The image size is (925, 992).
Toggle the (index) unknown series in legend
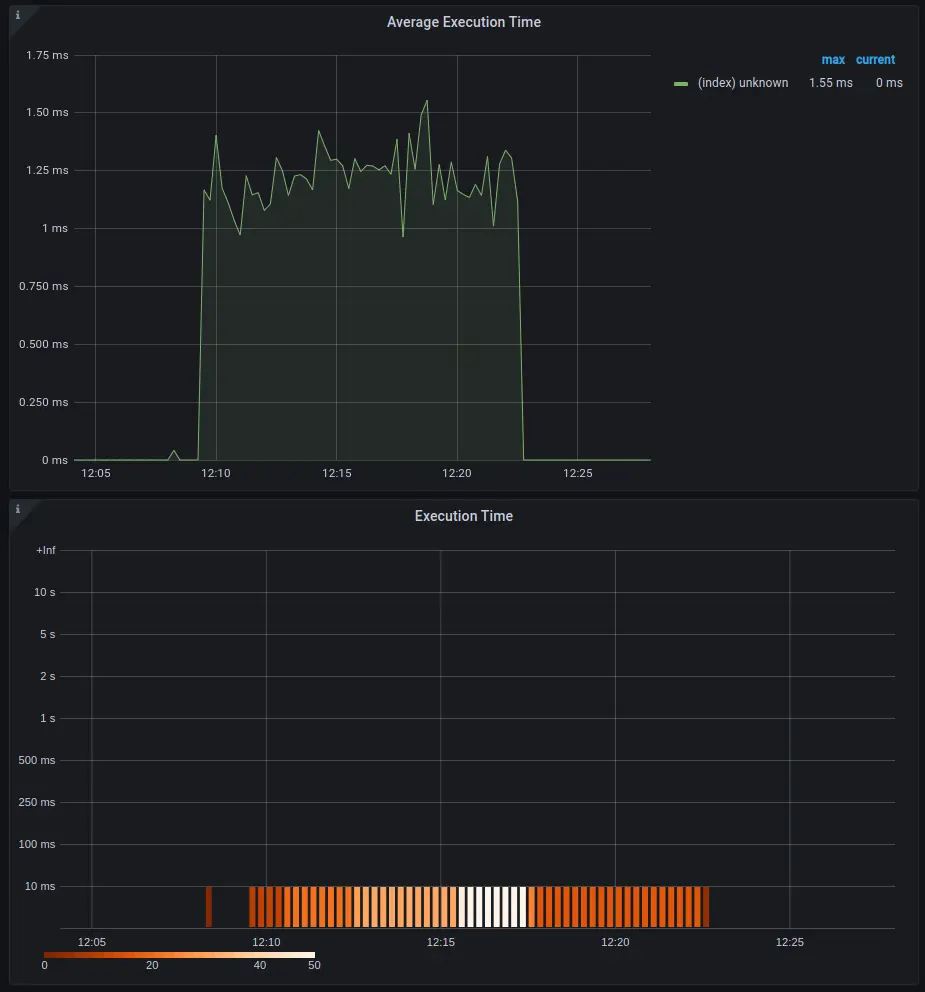click(742, 83)
